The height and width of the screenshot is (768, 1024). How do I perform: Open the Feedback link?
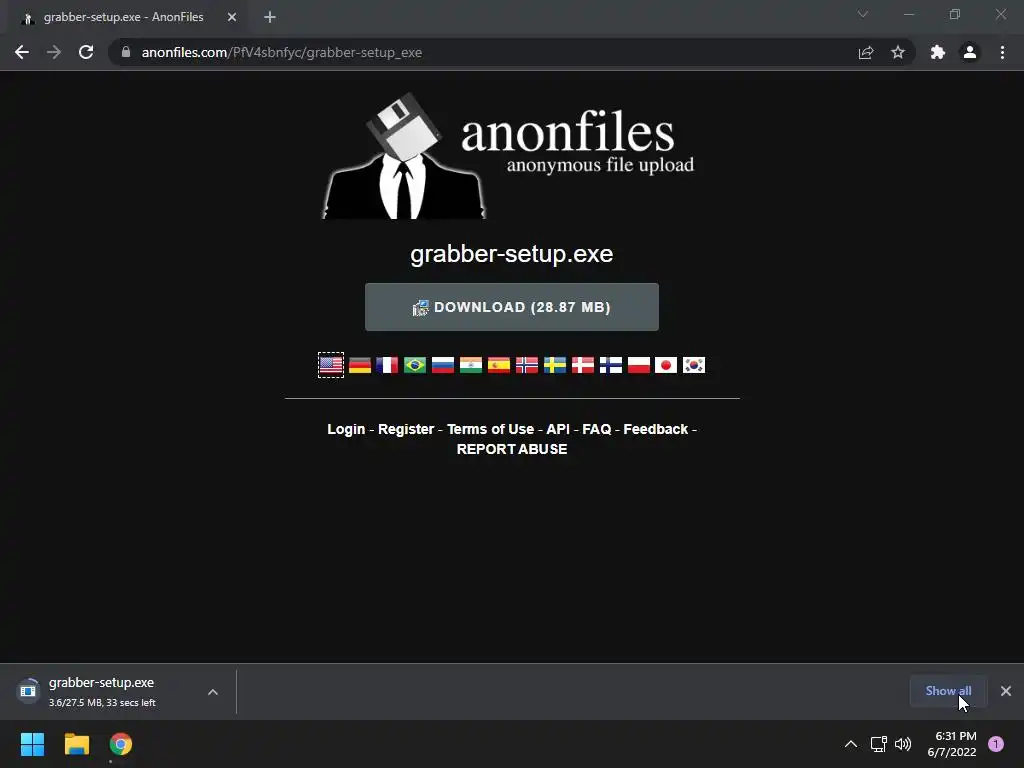tap(656, 429)
